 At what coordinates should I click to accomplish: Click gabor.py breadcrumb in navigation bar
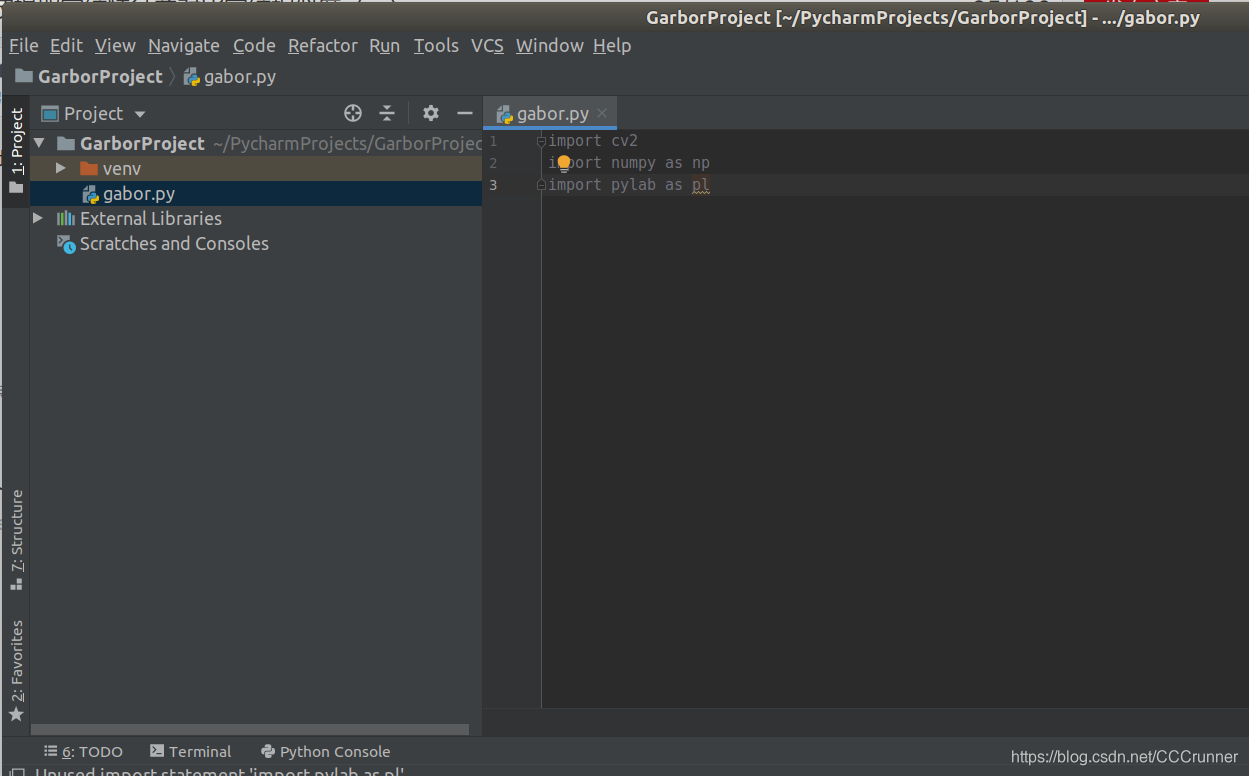[x=230, y=77]
